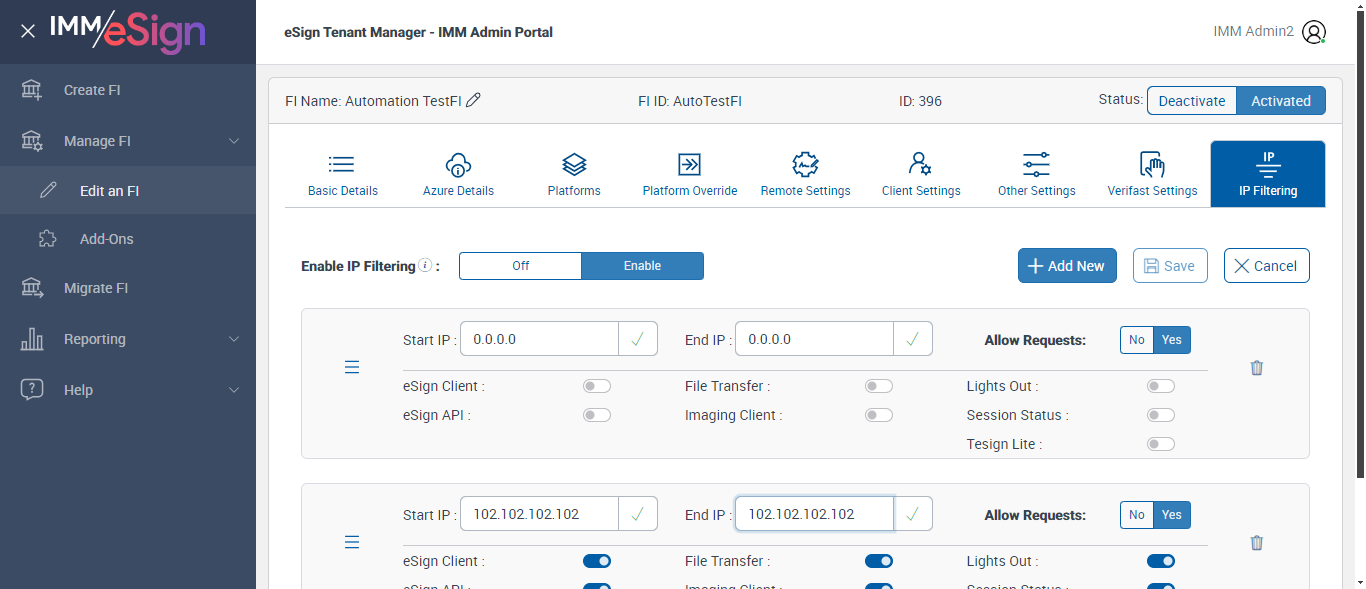
Task: Click the IMM Admin2 user profile icon
Action: point(1314,32)
